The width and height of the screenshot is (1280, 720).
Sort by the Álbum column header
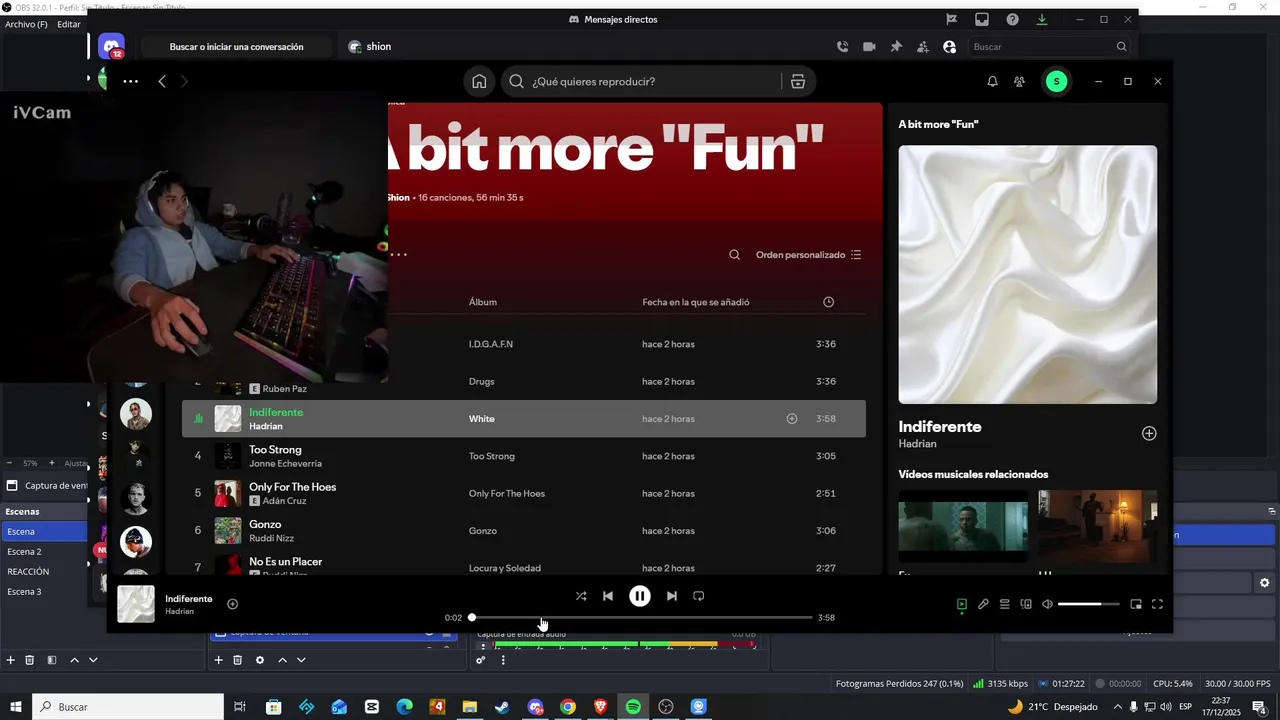point(483,302)
